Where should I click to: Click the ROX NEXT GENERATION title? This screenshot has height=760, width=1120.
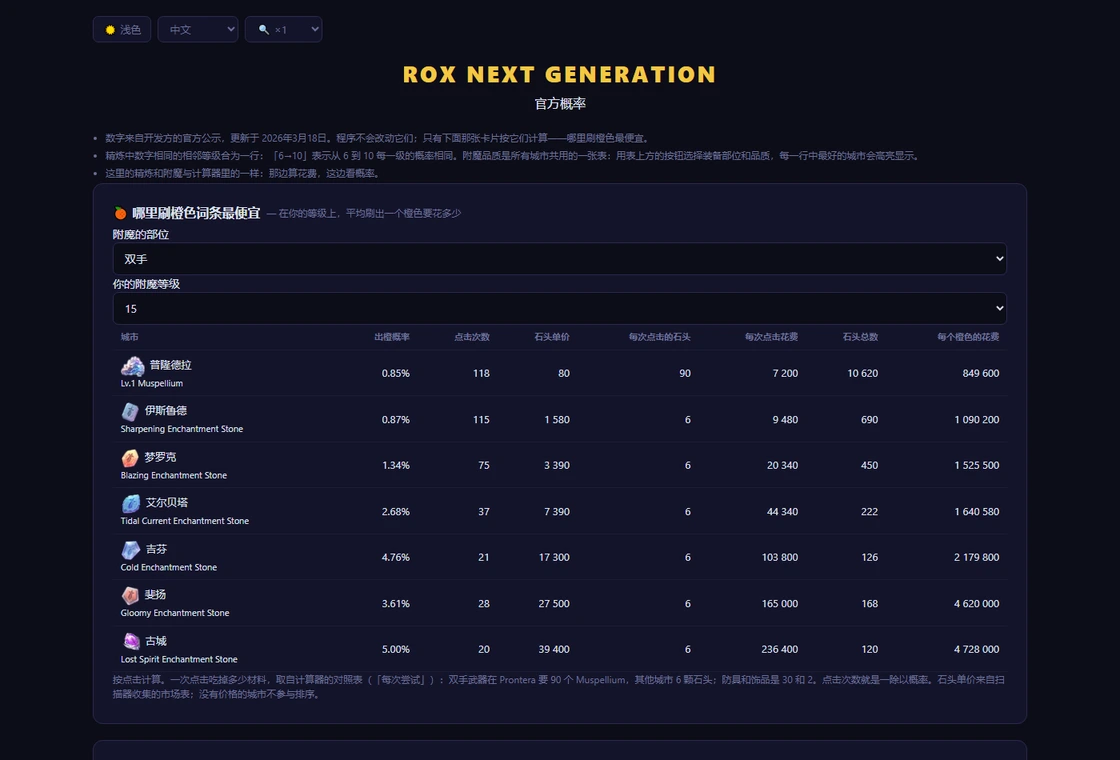point(560,74)
